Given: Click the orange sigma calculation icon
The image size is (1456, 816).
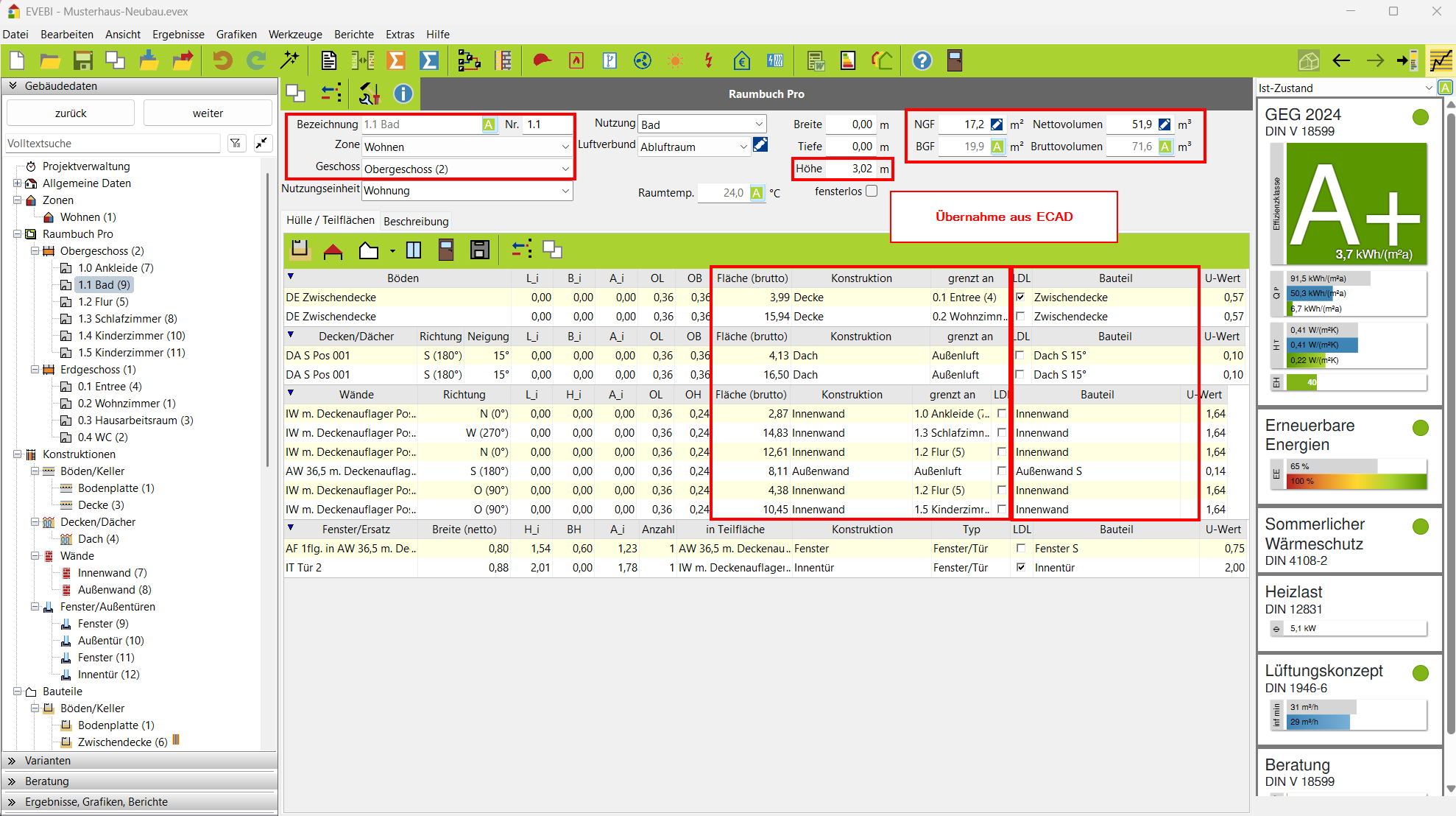Looking at the screenshot, I should [x=396, y=60].
